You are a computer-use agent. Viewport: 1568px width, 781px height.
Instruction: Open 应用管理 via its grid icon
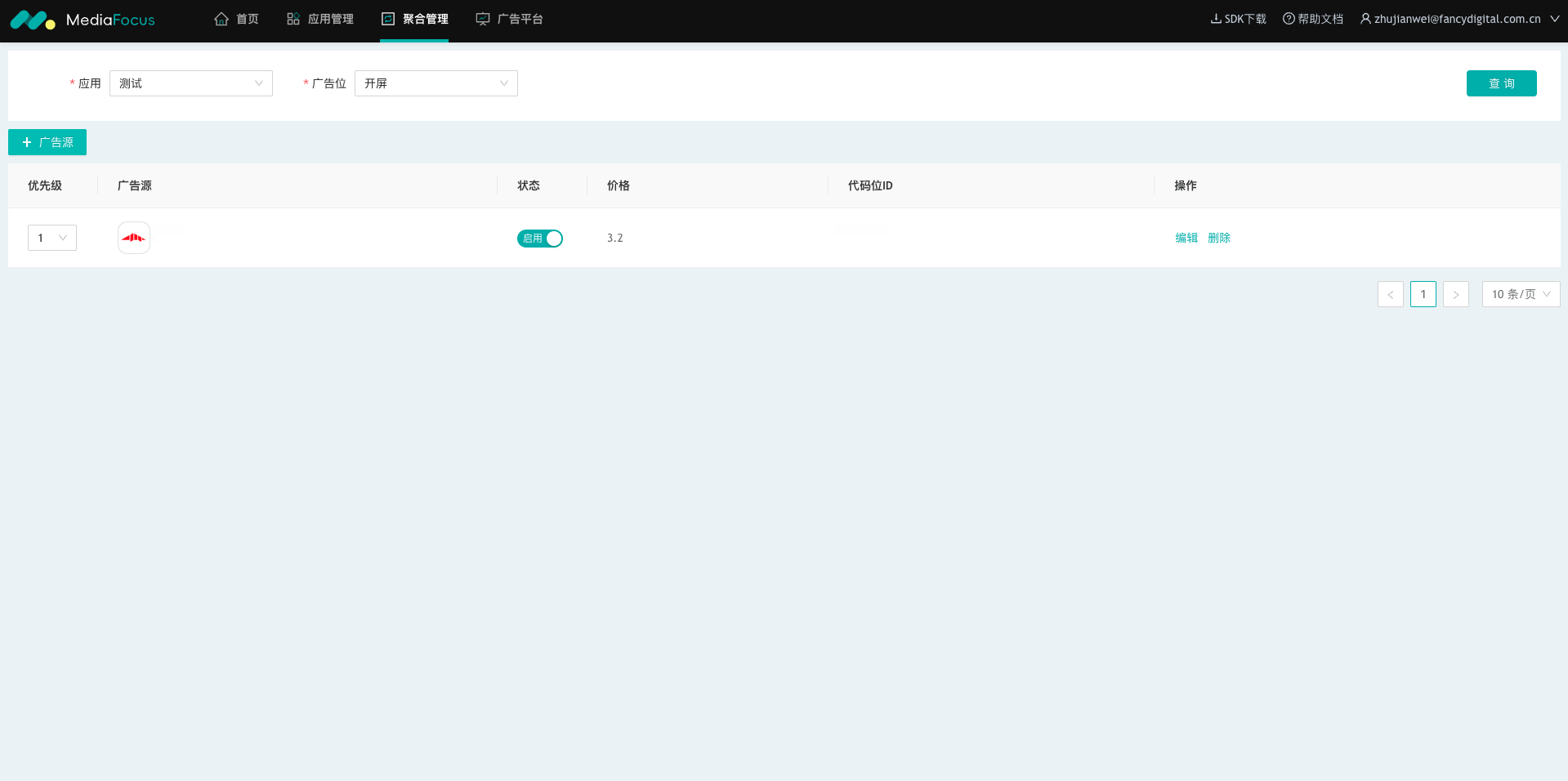(293, 19)
